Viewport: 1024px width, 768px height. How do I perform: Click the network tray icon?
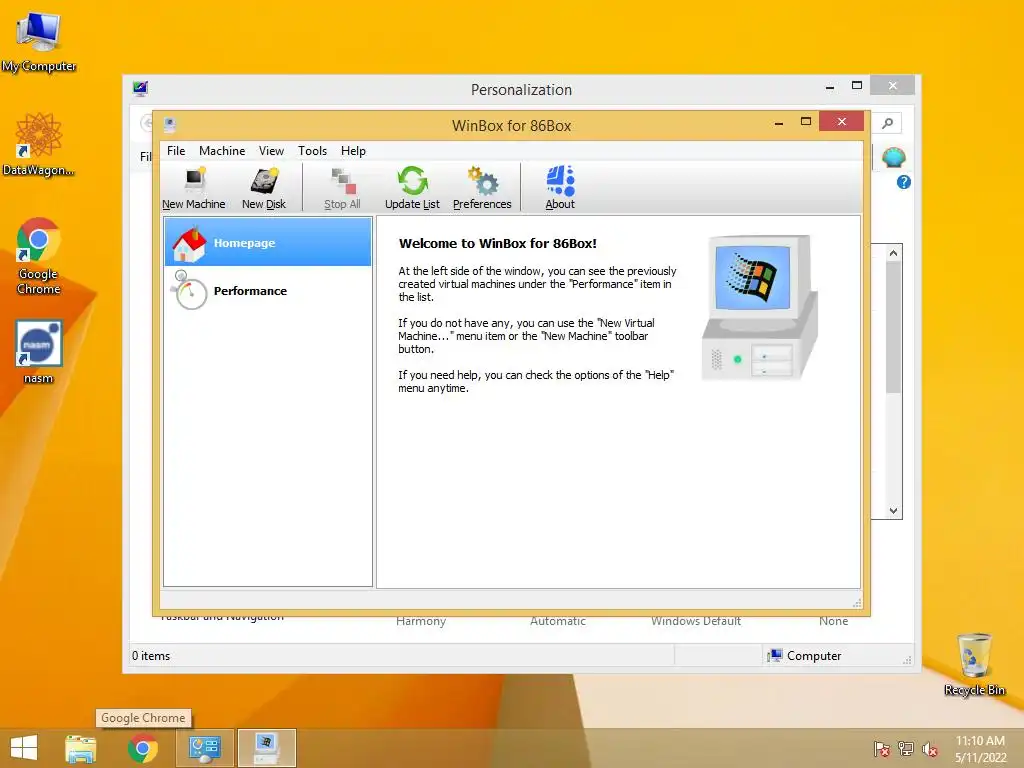[x=906, y=749]
